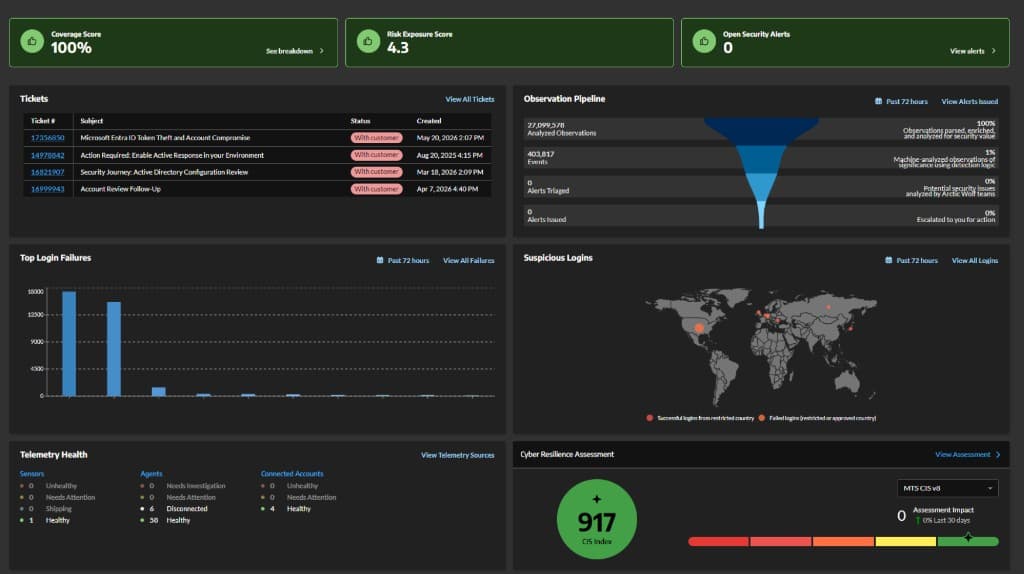1024x574 pixels.
Task: Open View Assessment
Action: point(963,454)
